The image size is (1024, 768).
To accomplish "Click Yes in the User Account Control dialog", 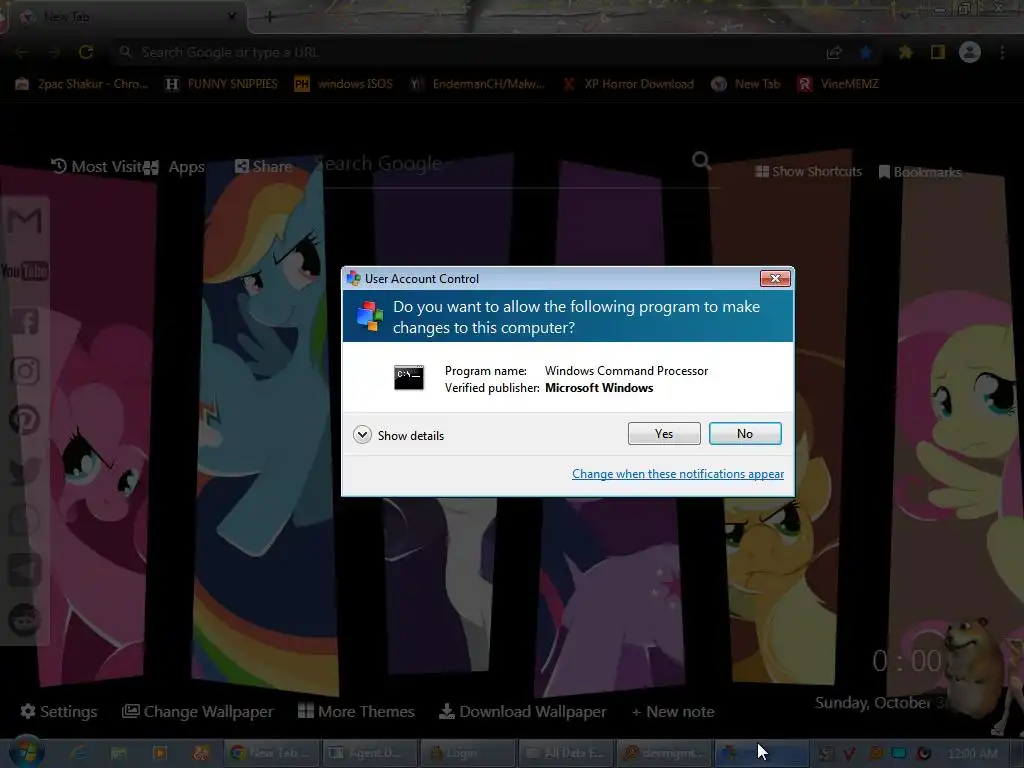I will pyautogui.click(x=664, y=434).
